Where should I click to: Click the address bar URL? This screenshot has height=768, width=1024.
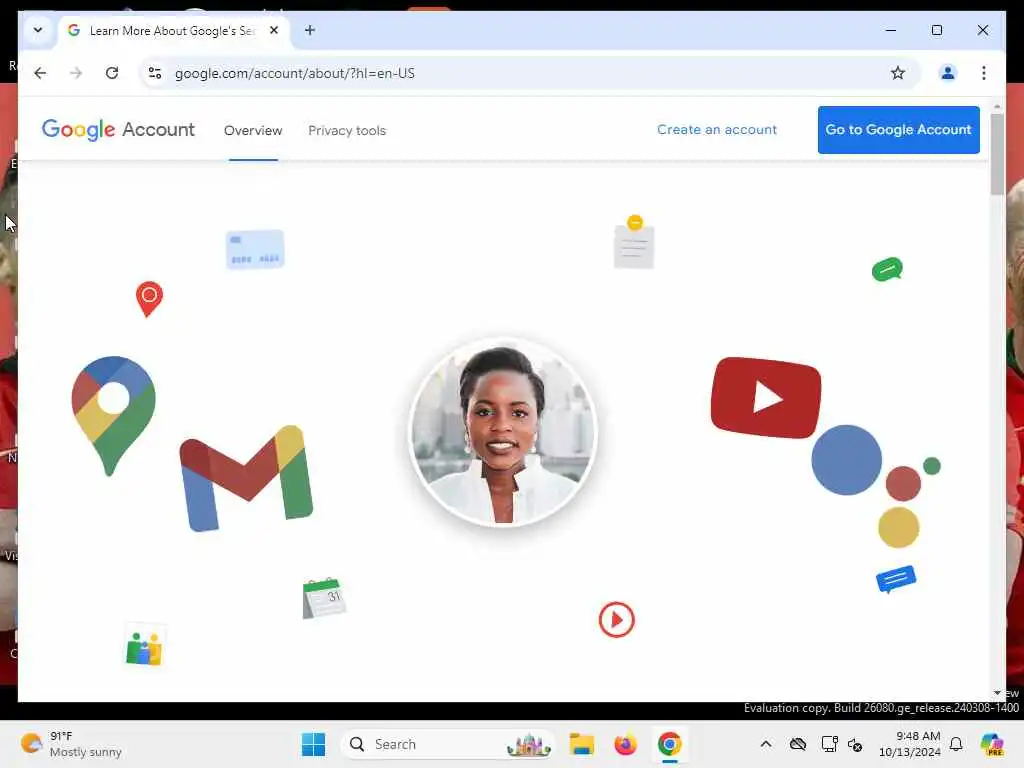(x=295, y=73)
